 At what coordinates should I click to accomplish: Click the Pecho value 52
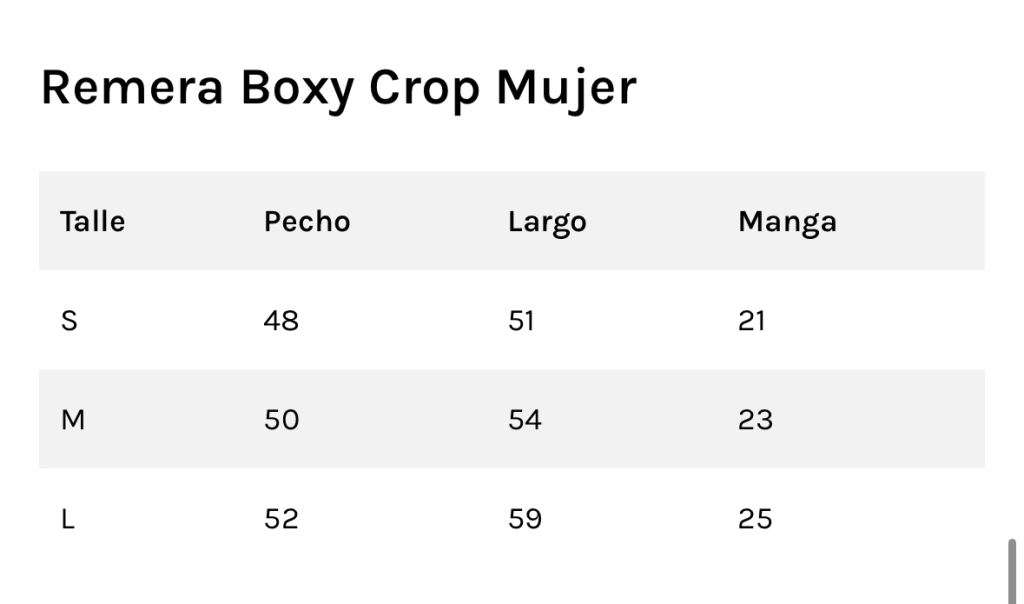[x=281, y=519]
